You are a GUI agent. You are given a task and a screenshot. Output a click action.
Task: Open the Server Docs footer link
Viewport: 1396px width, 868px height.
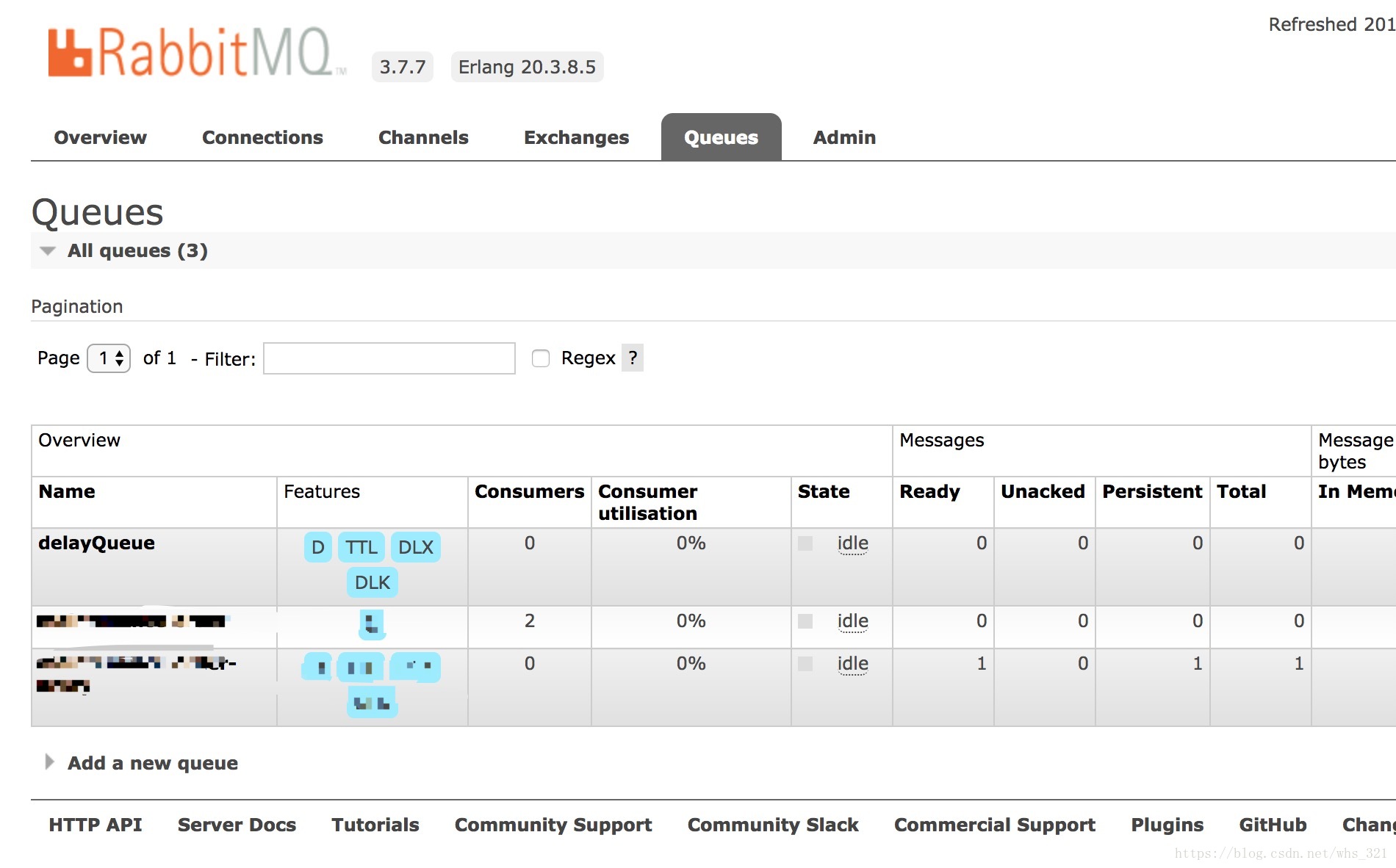click(237, 825)
